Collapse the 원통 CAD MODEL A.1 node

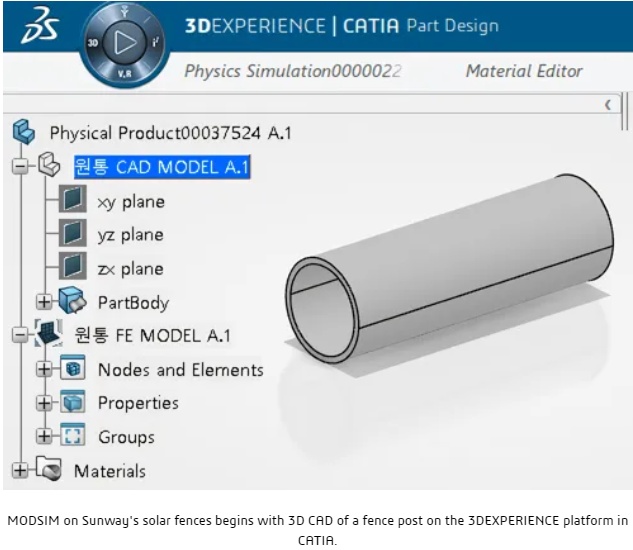point(20,166)
